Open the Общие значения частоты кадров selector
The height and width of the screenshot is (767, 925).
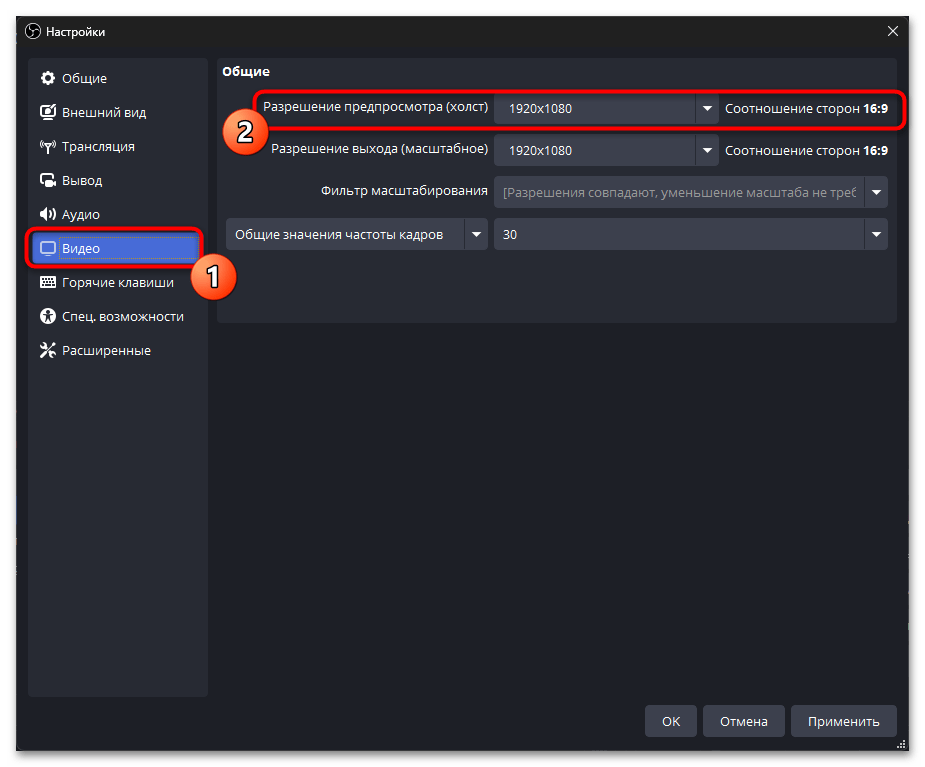tap(356, 235)
